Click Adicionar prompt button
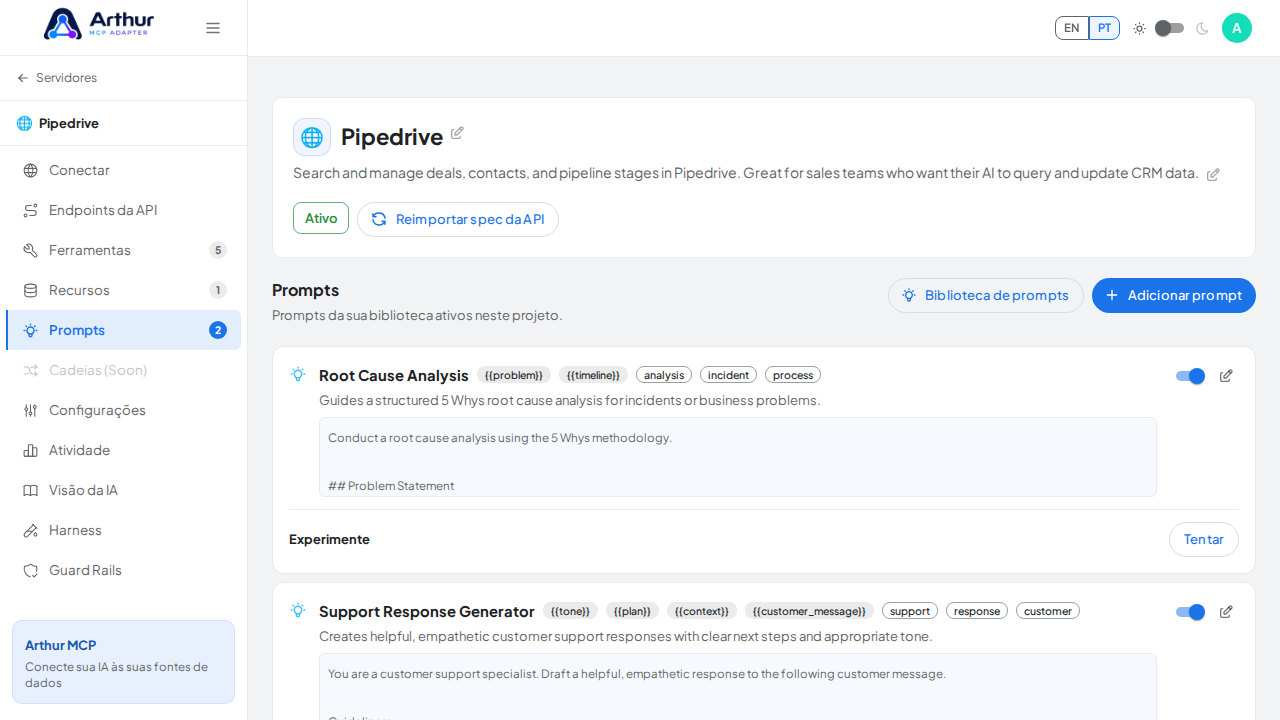The image size is (1280, 720). click(1174, 295)
